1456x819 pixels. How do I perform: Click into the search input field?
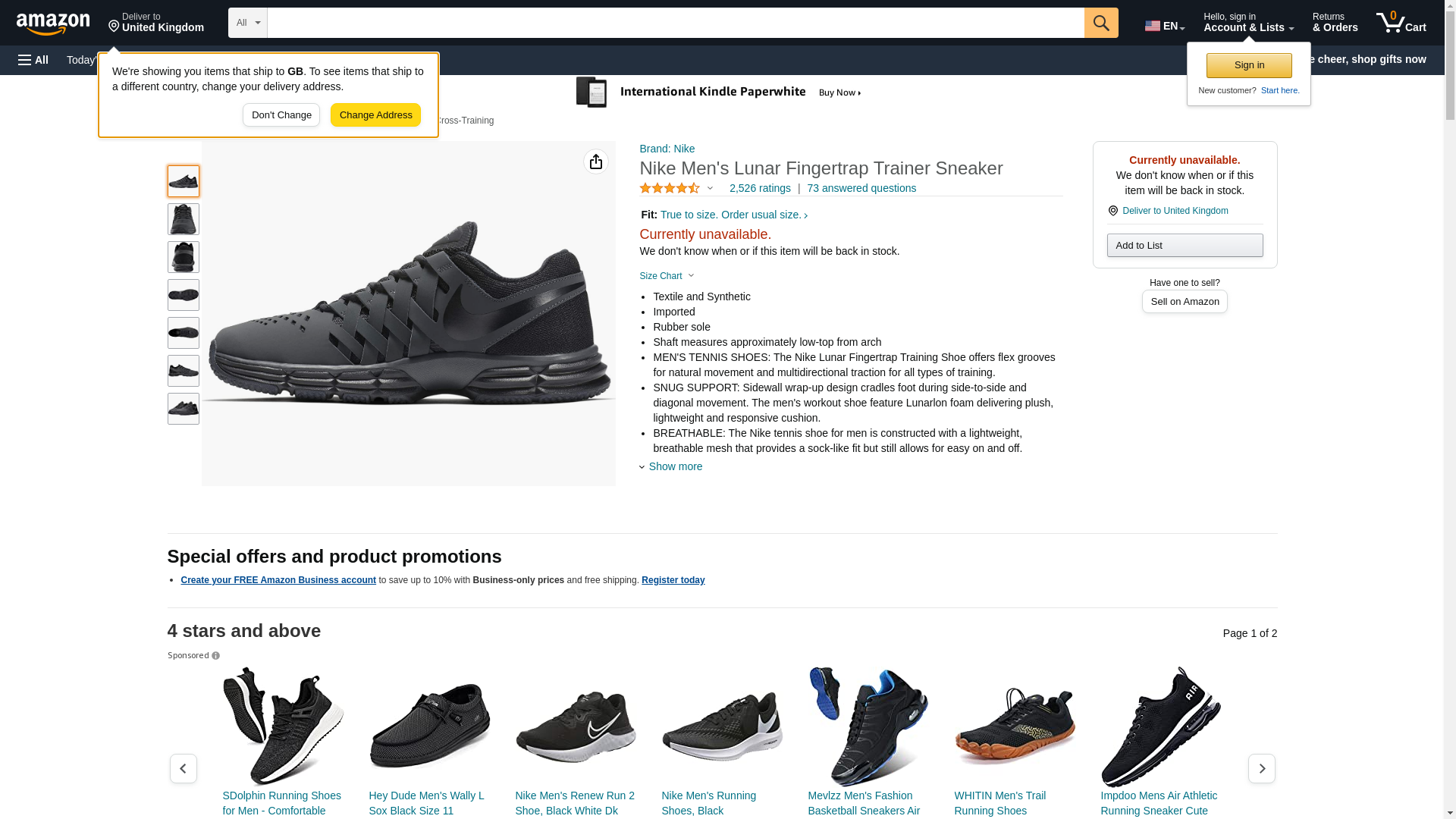click(675, 23)
